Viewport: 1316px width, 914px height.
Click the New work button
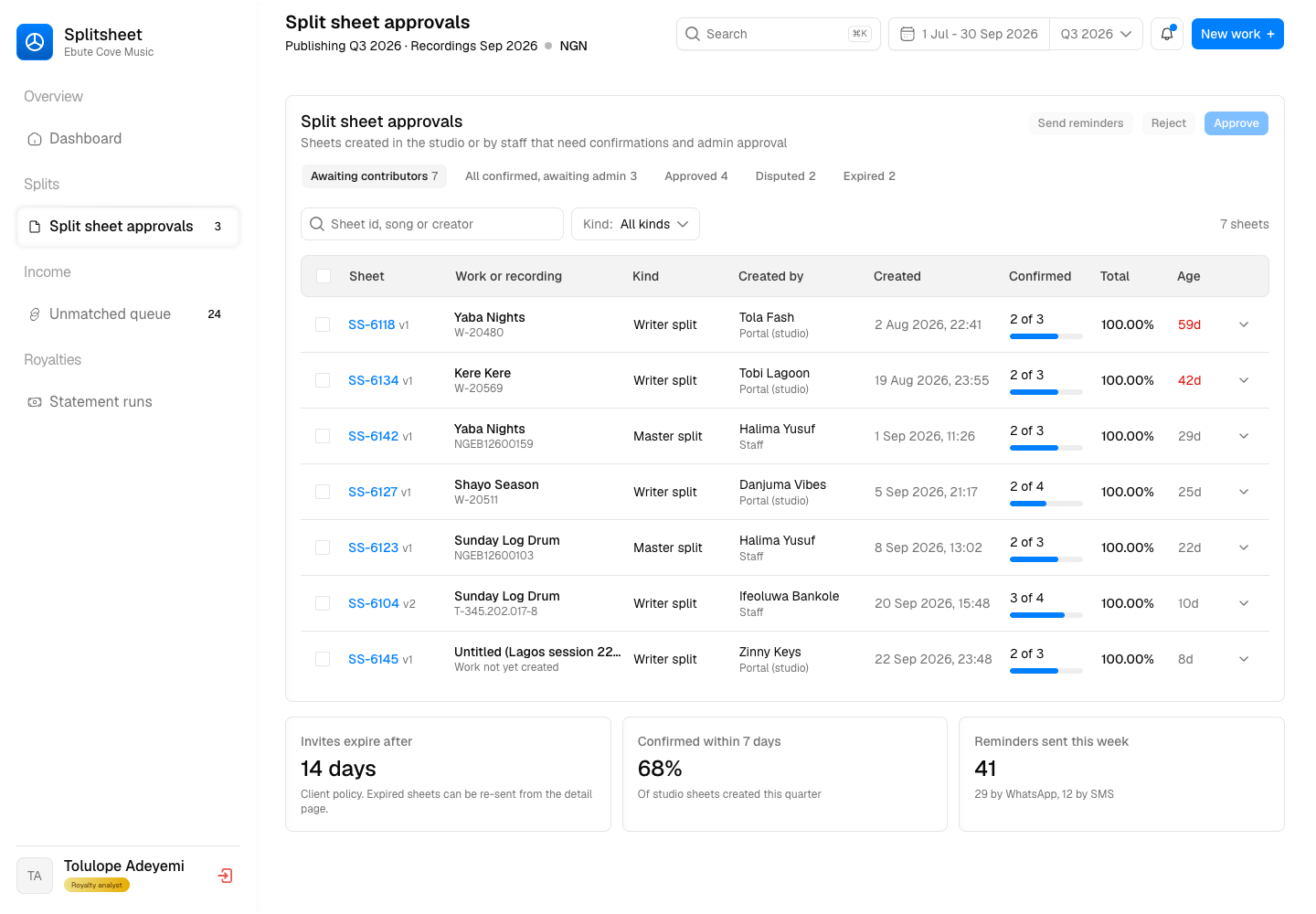pos(1237,34)
